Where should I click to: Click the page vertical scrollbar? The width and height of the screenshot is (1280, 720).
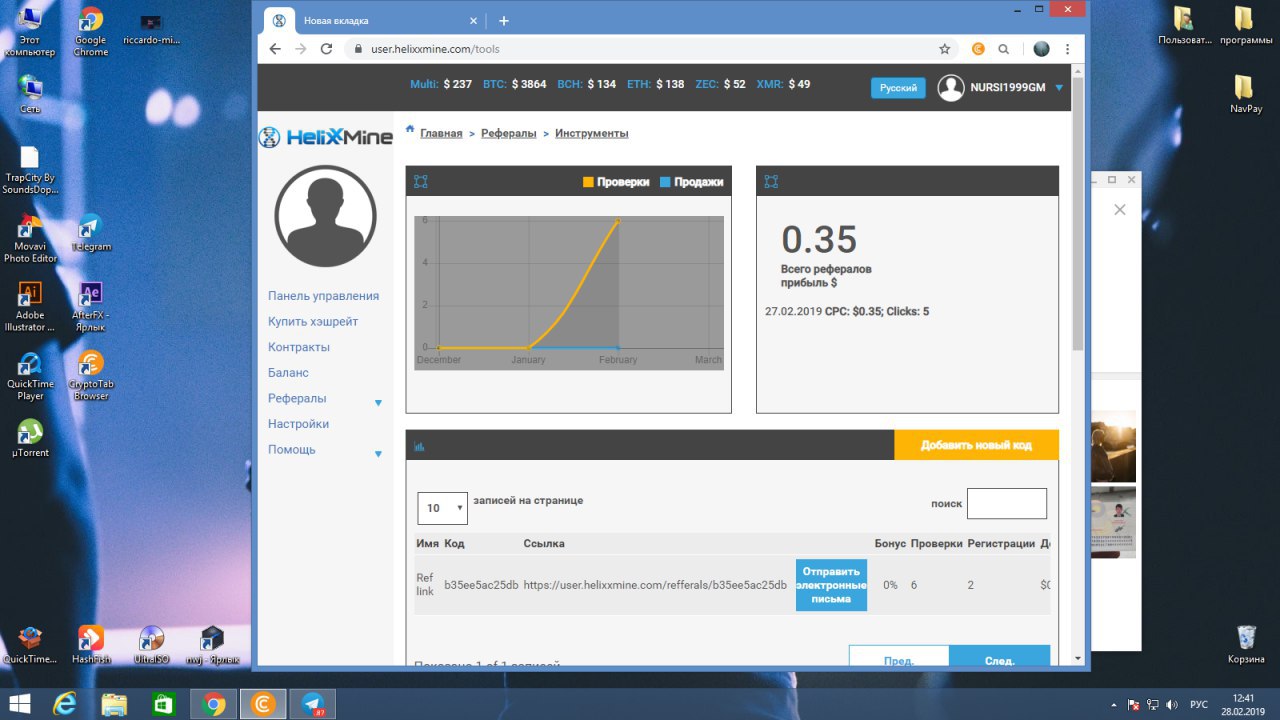1077,212
